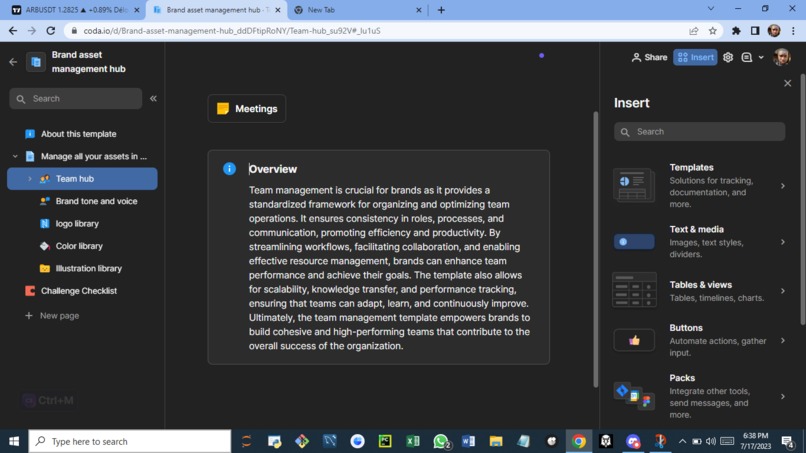The image size is (806, 453).
Task: Expand the Packs category arrow
Action: coord(782,396)
